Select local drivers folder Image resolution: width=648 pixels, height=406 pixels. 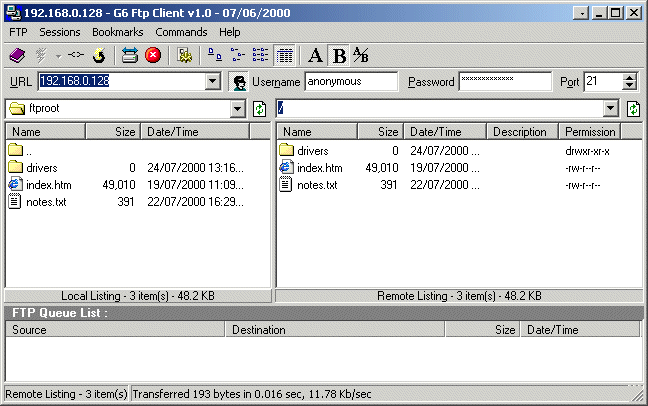pos(33,167)
